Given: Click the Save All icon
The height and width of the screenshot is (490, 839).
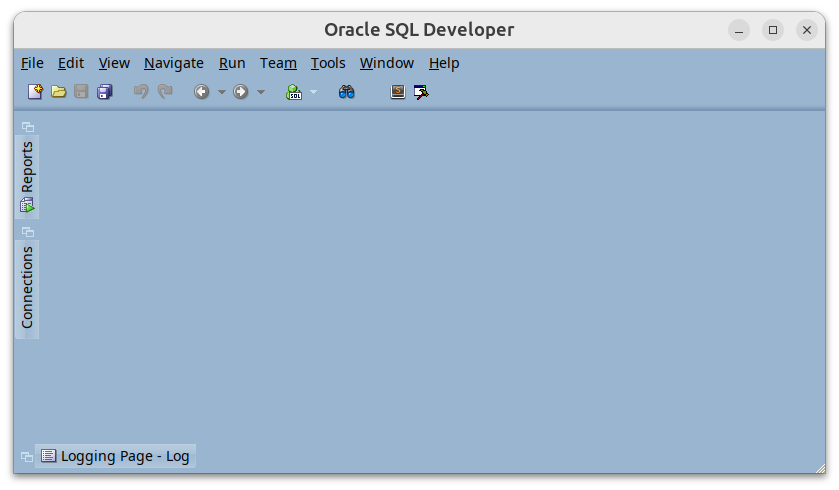Looking at the screenshot, I should coord(105,92).
